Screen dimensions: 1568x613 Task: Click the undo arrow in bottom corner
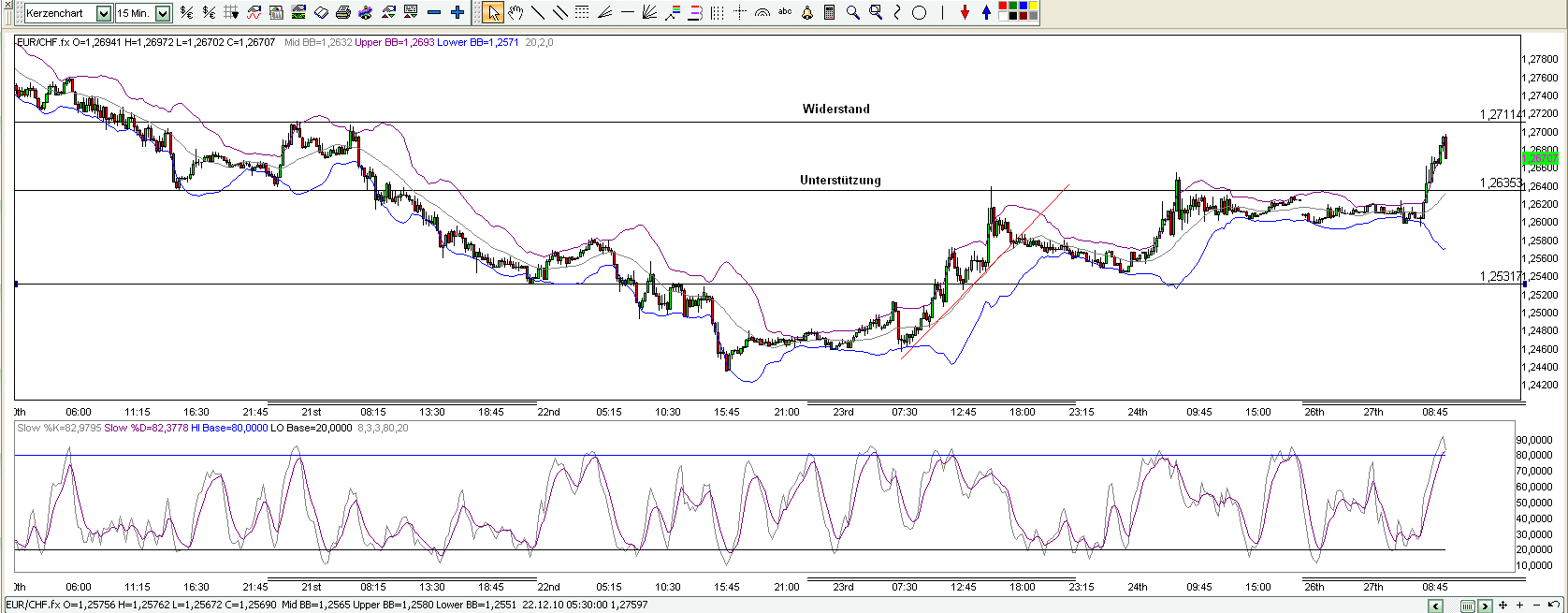coord(1554,606)
